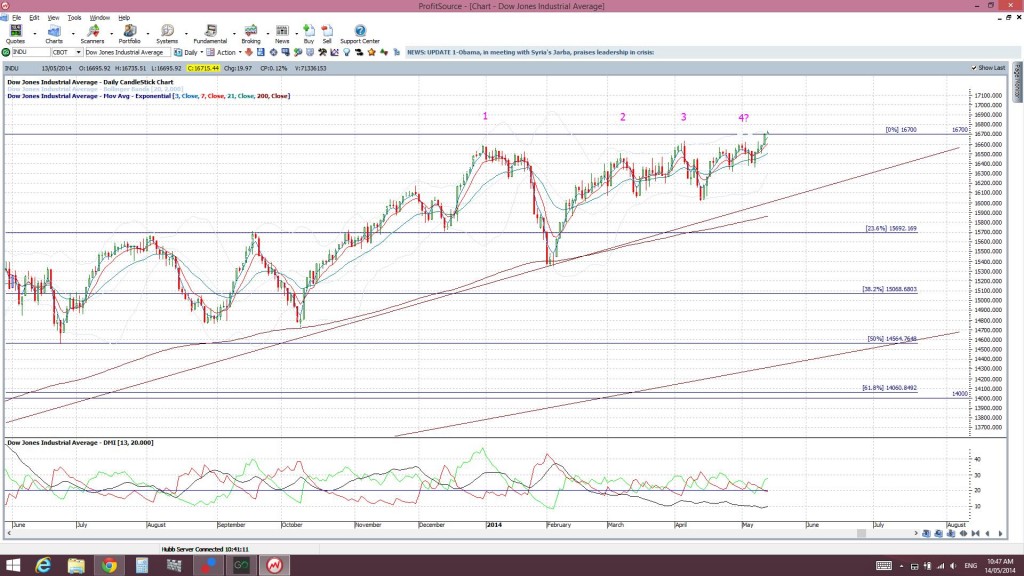Select the 23.6% Fibonacci level label
1024x576 pixels.
[891, 229]
